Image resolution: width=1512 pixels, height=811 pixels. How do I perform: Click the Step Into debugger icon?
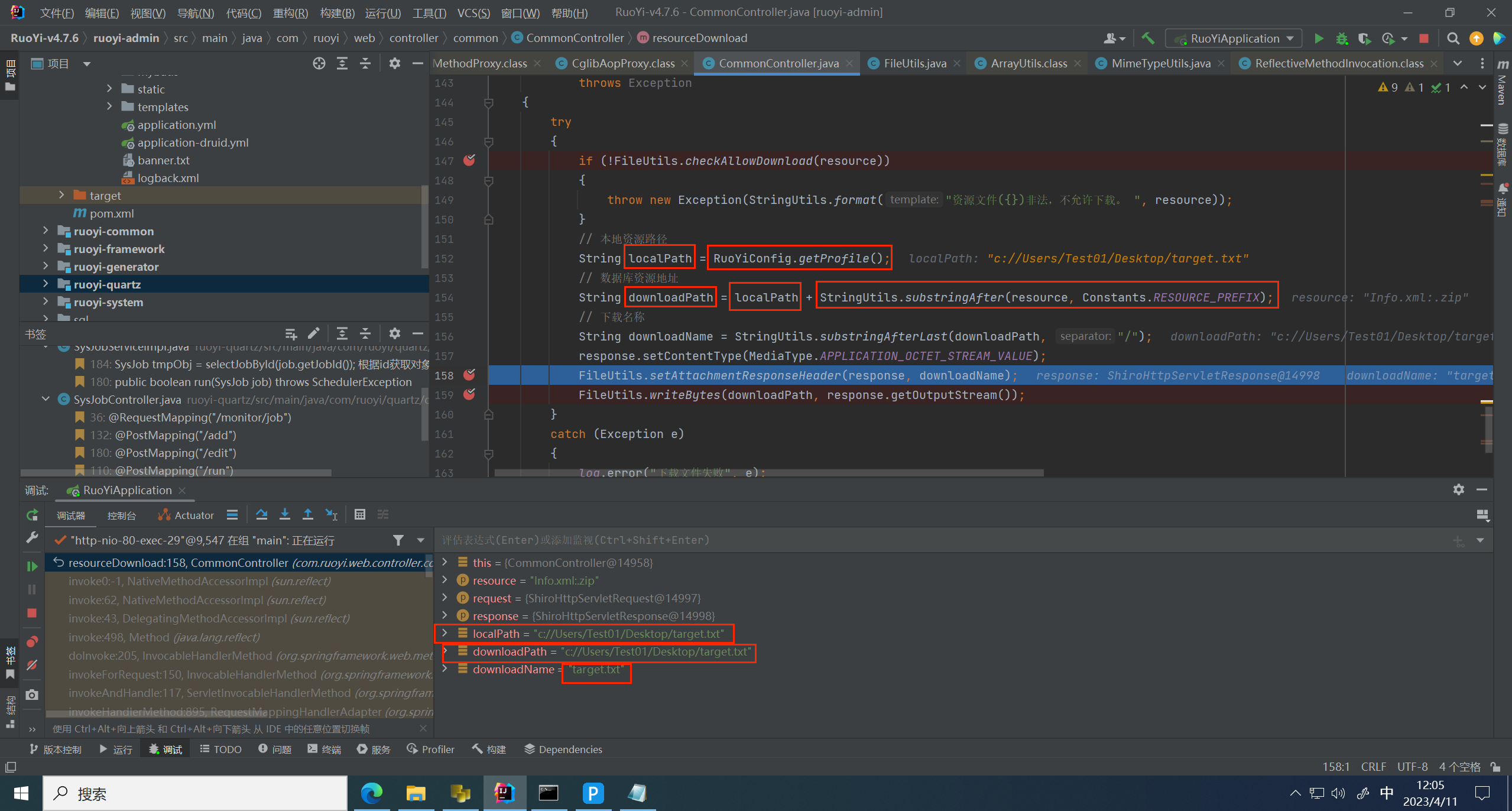pos(285,515)
